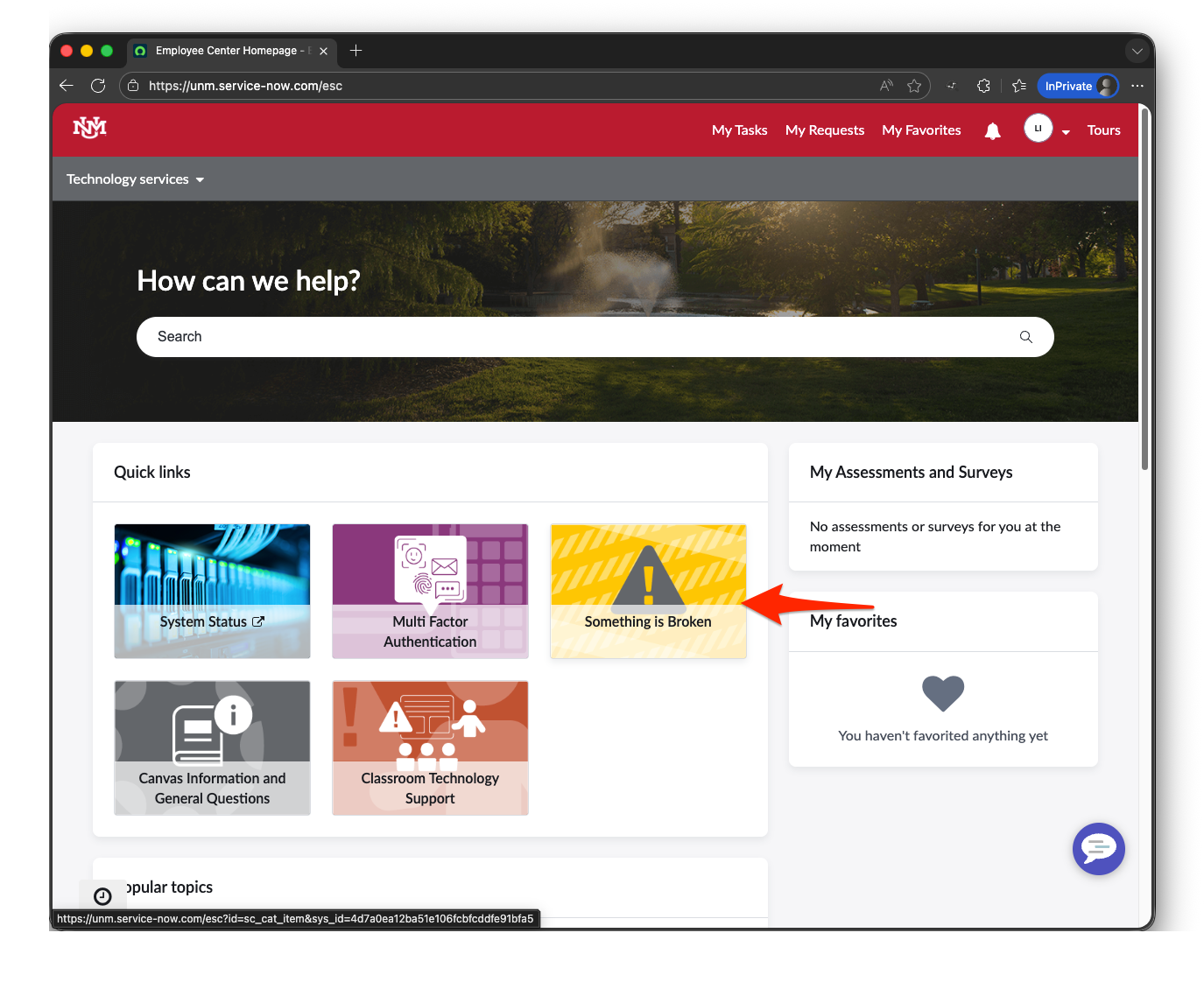Screen dimensions: 1204x996
Task: Open My Requests in the navigation menu
Action: [x=824, y=130]
